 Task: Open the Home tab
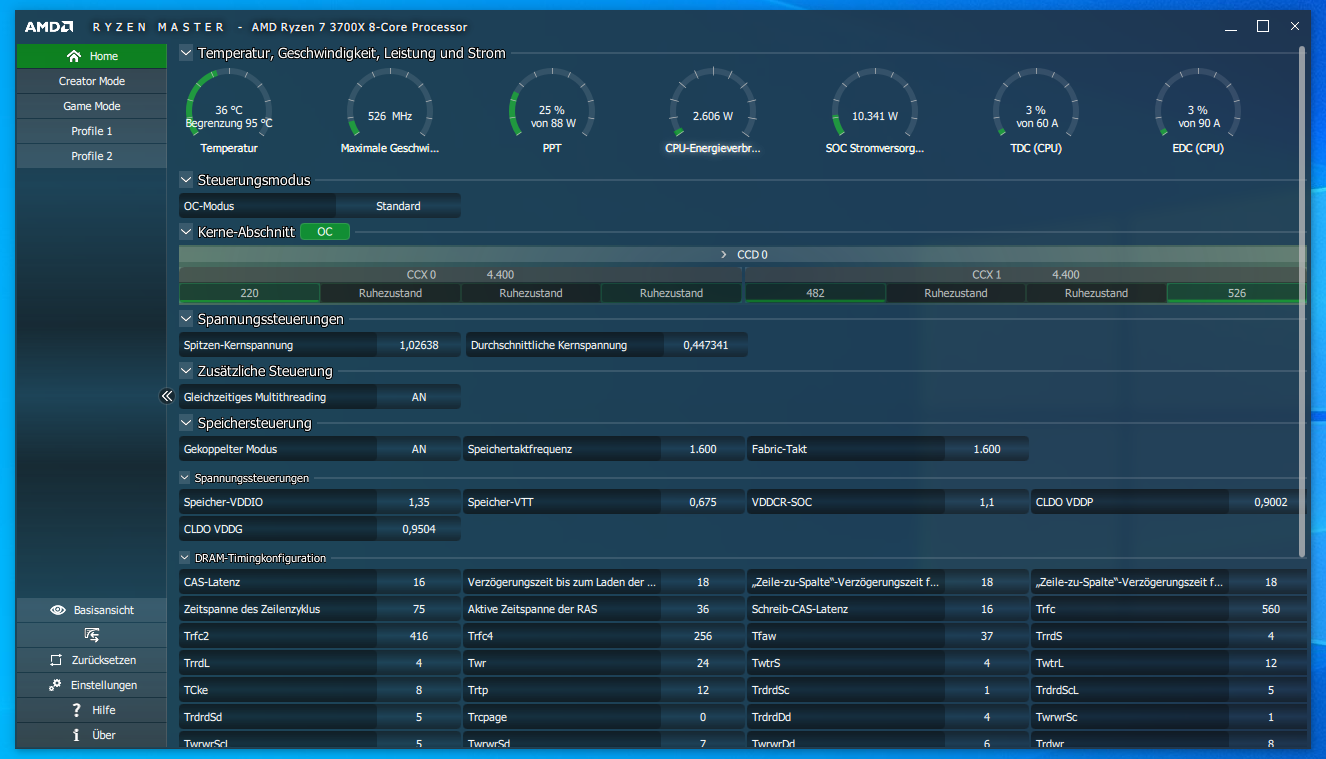click(x=92, y=56)
